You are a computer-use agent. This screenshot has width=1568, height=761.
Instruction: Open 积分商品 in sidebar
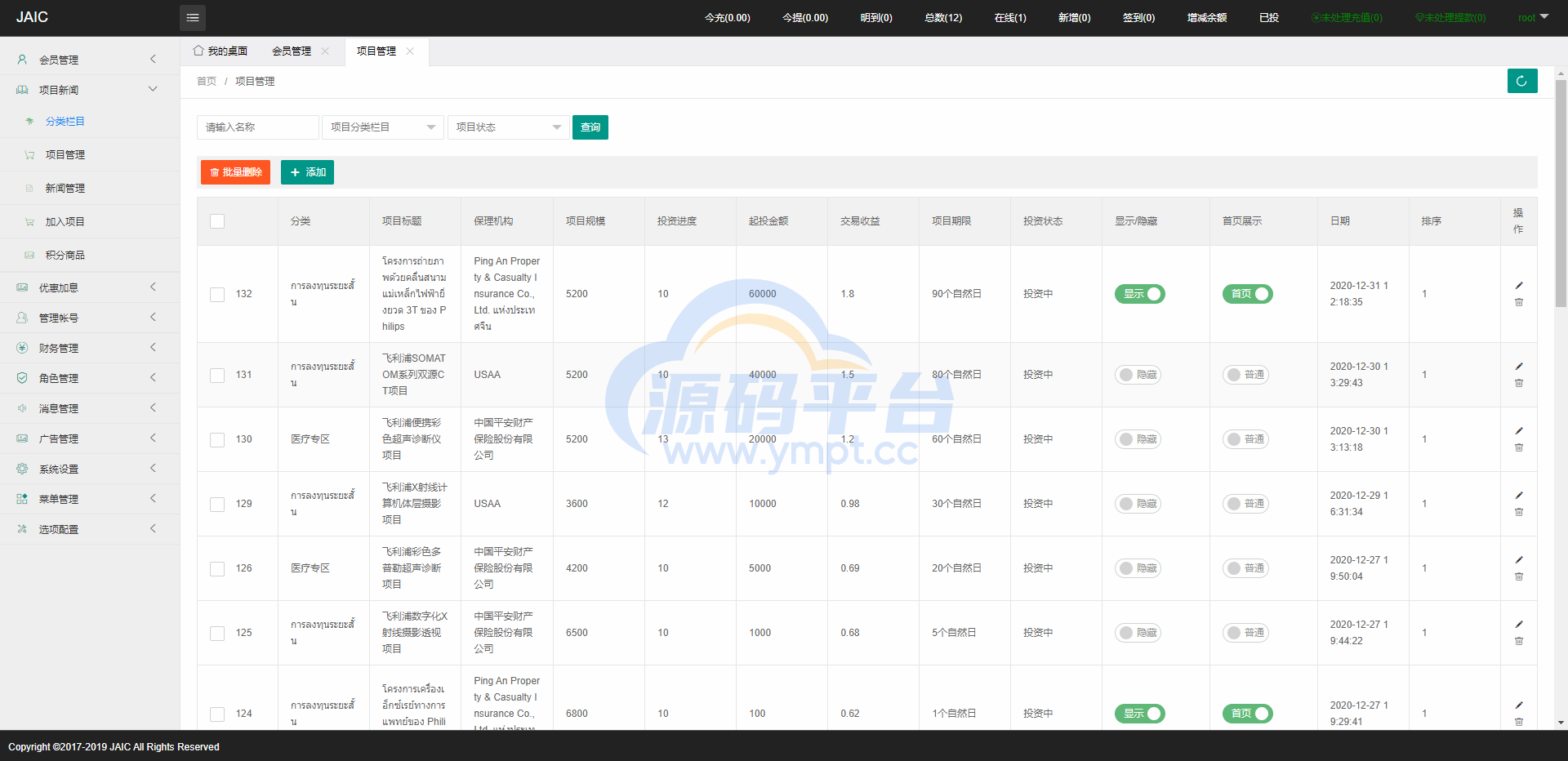click(x=65, y=255)
